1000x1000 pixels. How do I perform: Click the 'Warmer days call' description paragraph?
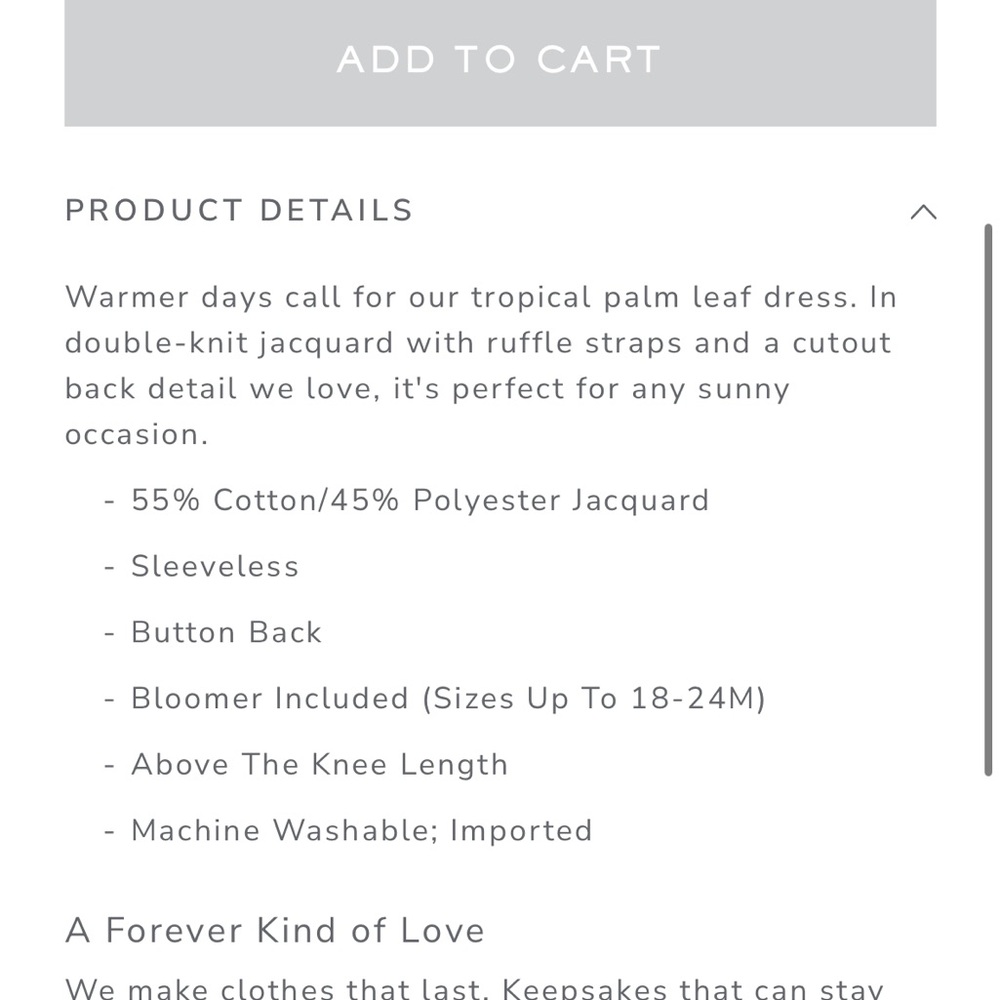[482, 365]
